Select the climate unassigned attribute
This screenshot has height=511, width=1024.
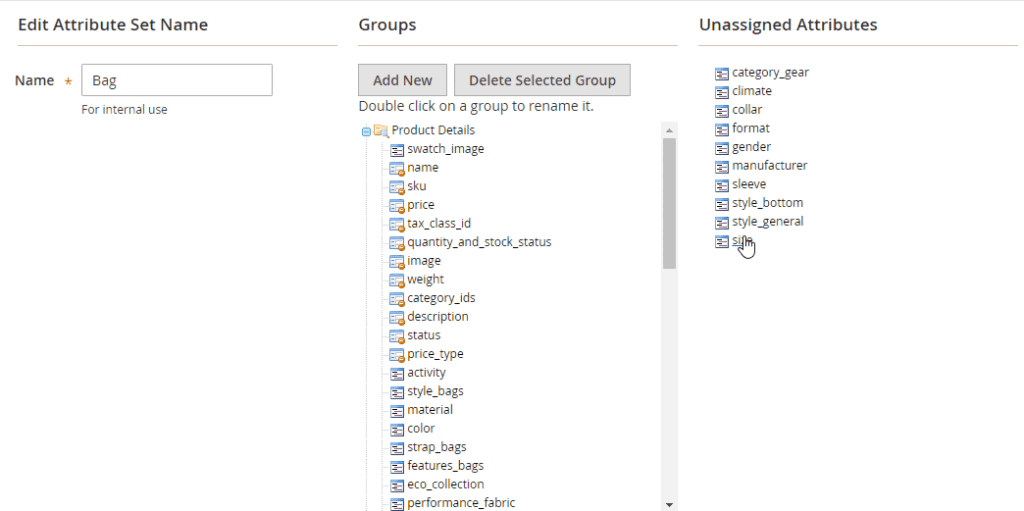[752, 91]
